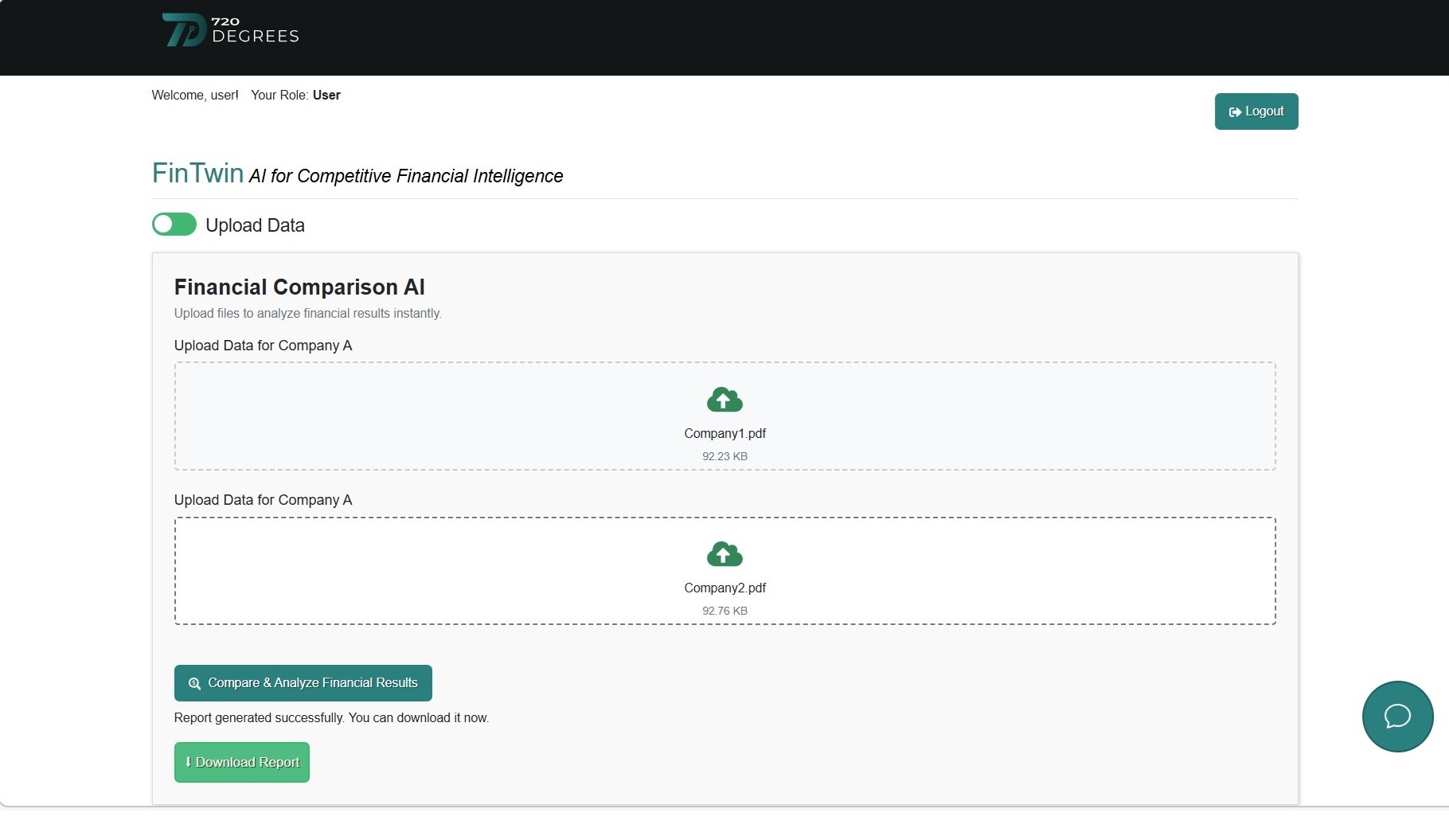
Task: Click the FinTwin title text
Action: click(x=197, y=173)
